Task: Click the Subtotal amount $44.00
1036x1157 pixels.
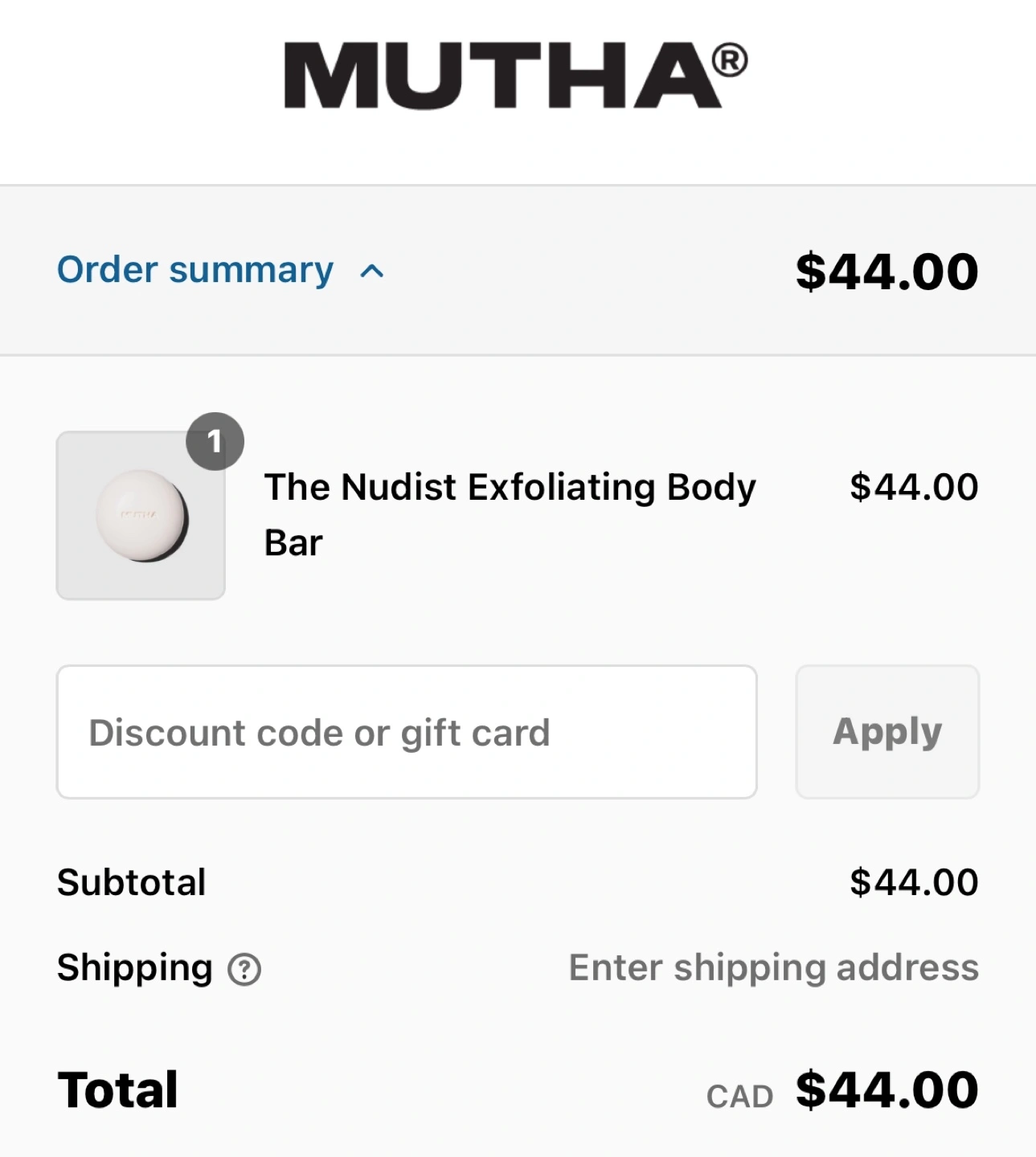Action: point(914,882)
